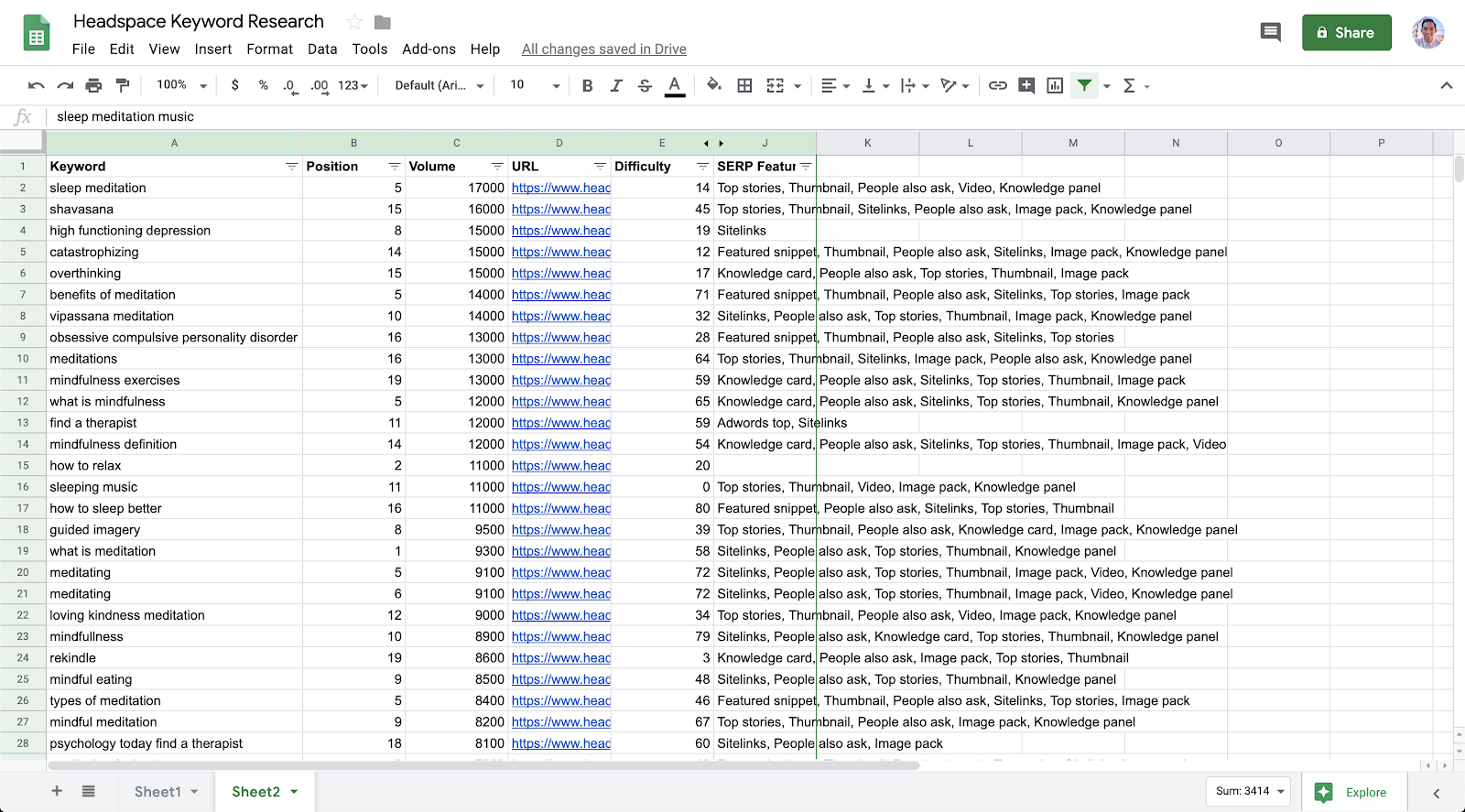Open the Default (Ari...) font dropdown

pos(439,85)
